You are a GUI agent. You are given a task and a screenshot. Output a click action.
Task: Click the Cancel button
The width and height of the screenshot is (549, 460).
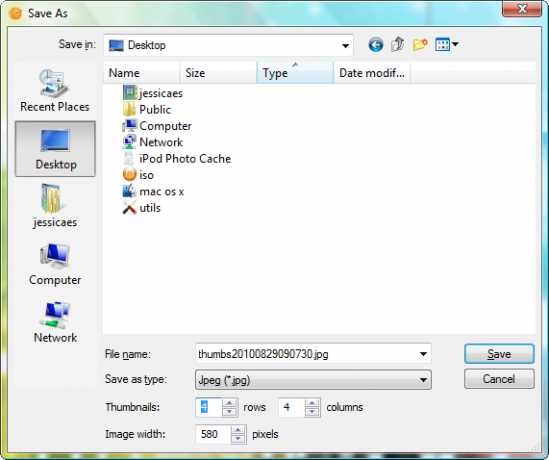pyautogui.click(x=499, y=379)
